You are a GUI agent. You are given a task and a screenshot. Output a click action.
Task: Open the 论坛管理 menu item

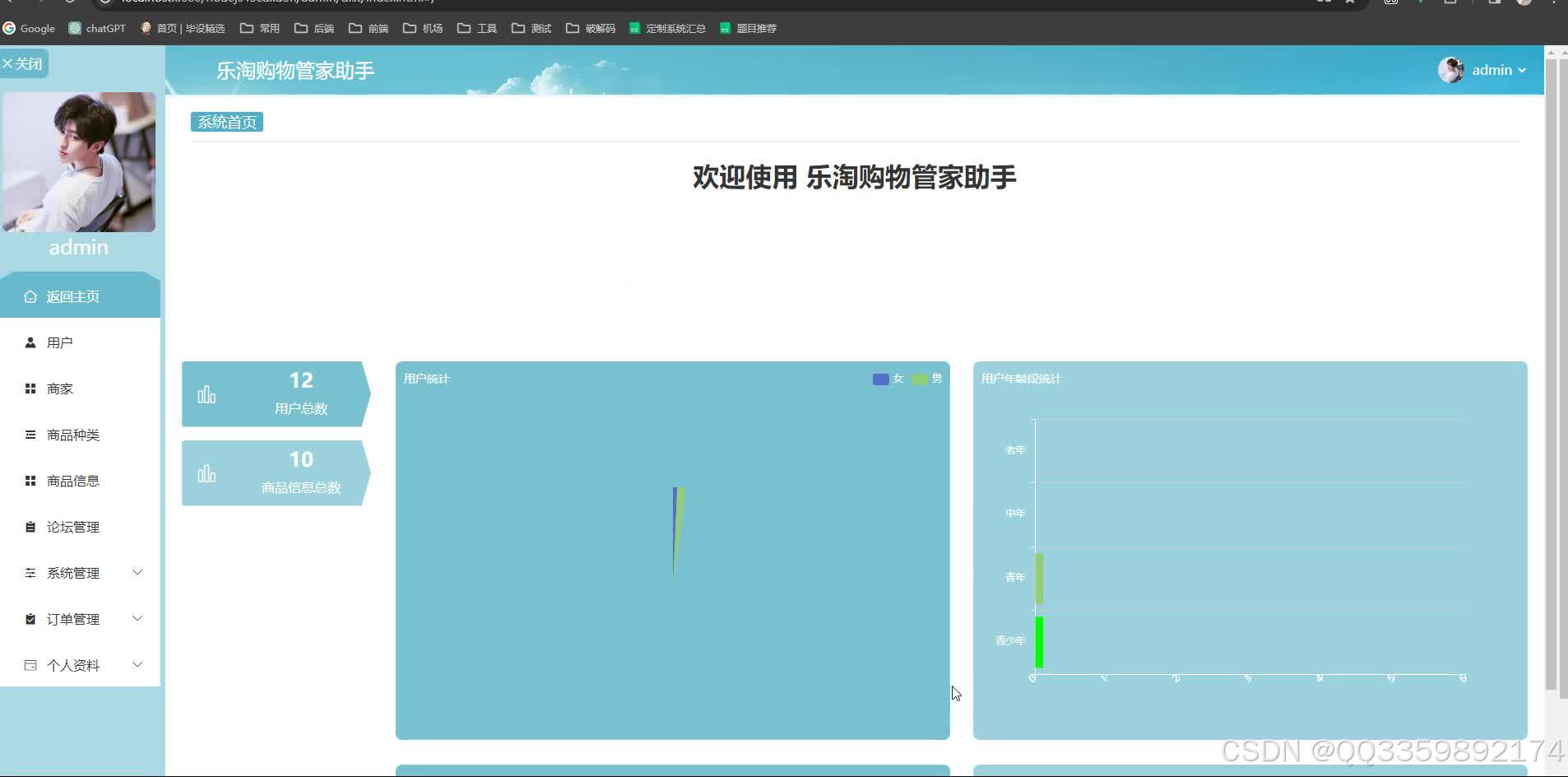pos(80,527)
